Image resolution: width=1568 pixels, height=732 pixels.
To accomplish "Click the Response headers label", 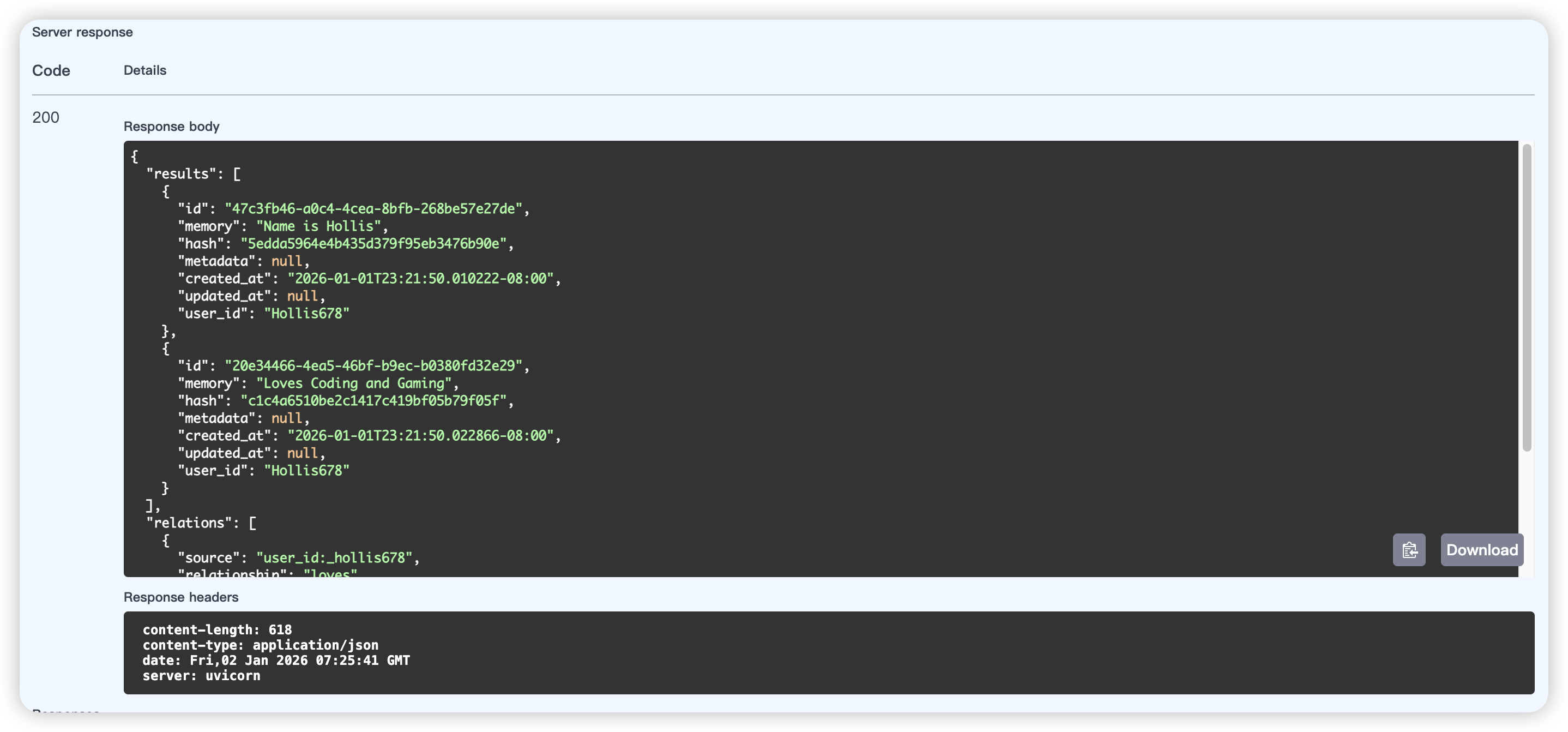I will pyautogui.click(x=181, y=597).
